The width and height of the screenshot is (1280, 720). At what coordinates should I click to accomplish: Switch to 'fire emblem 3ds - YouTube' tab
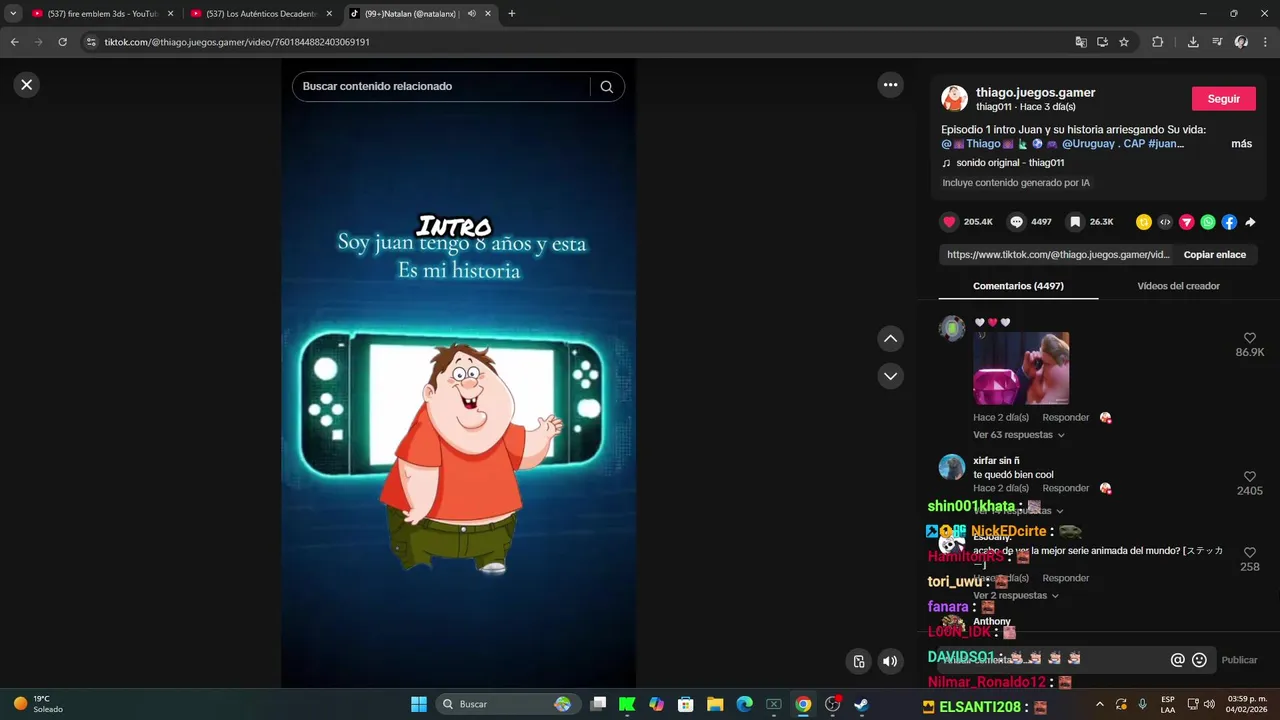(x=103, y=14)
